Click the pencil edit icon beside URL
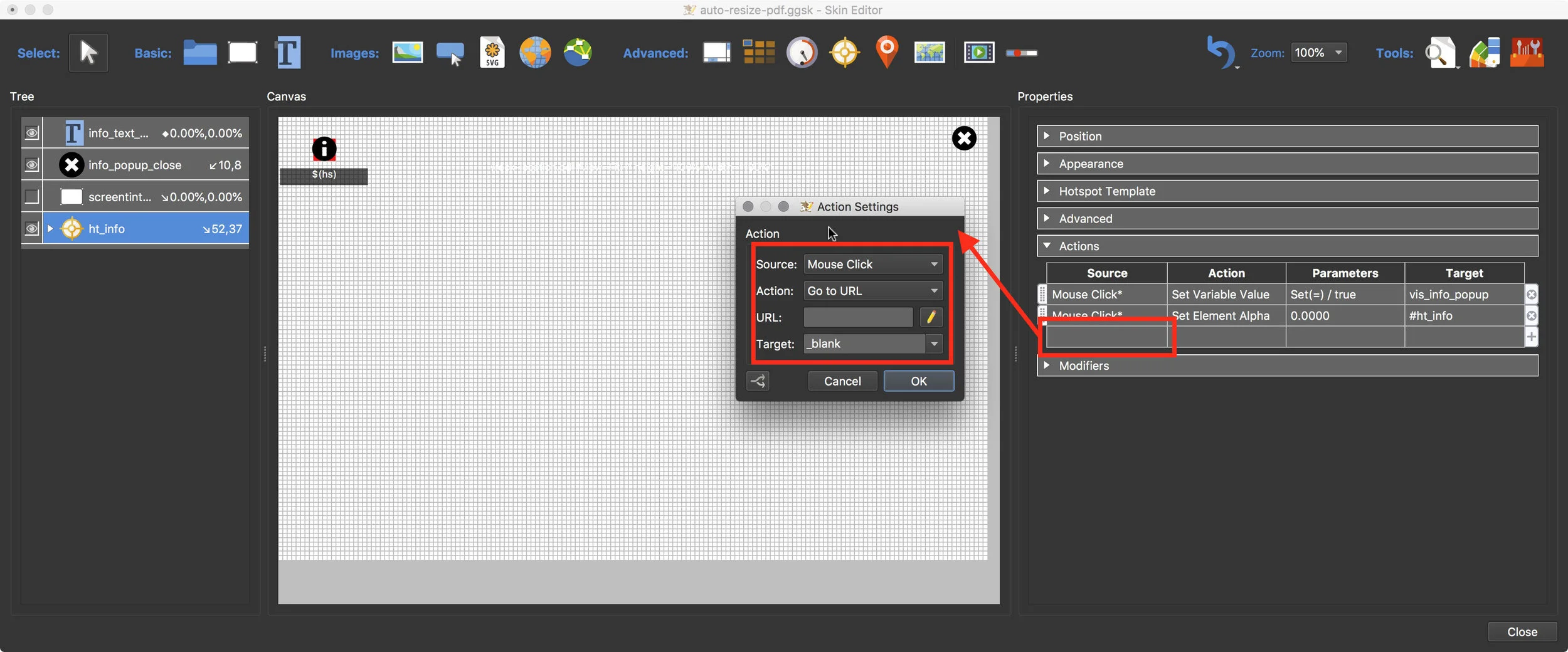The image size is (1568, 652). (931, 317)
